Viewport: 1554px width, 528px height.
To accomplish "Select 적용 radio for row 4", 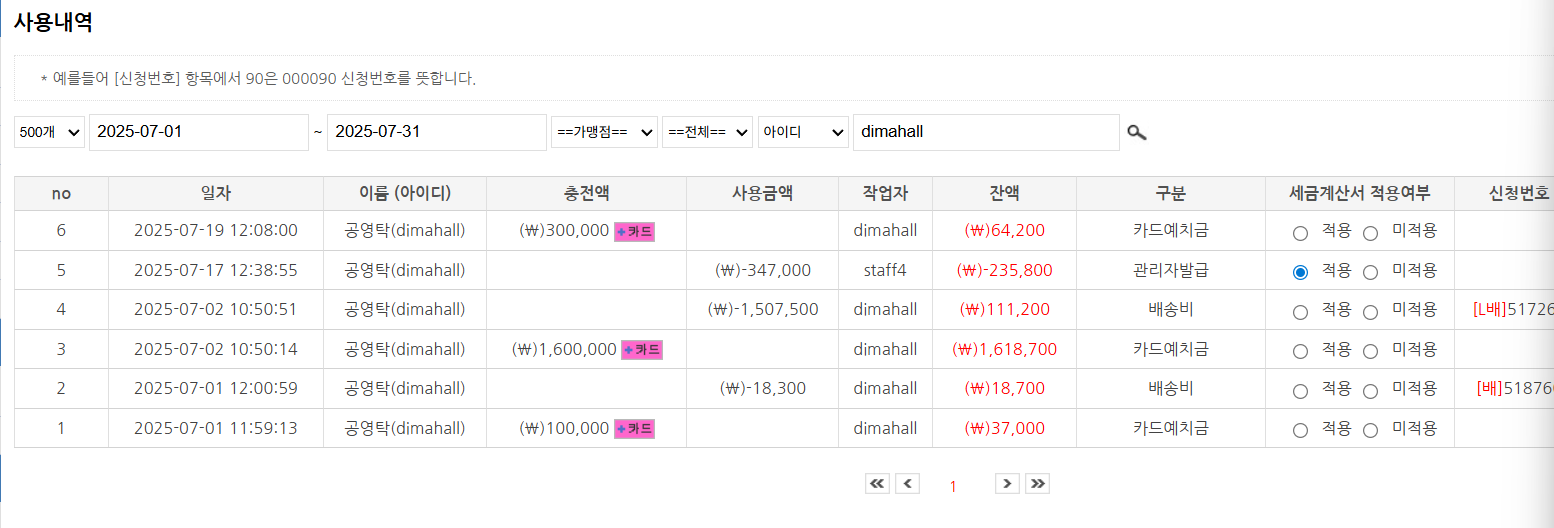I will pos(1300,312).
